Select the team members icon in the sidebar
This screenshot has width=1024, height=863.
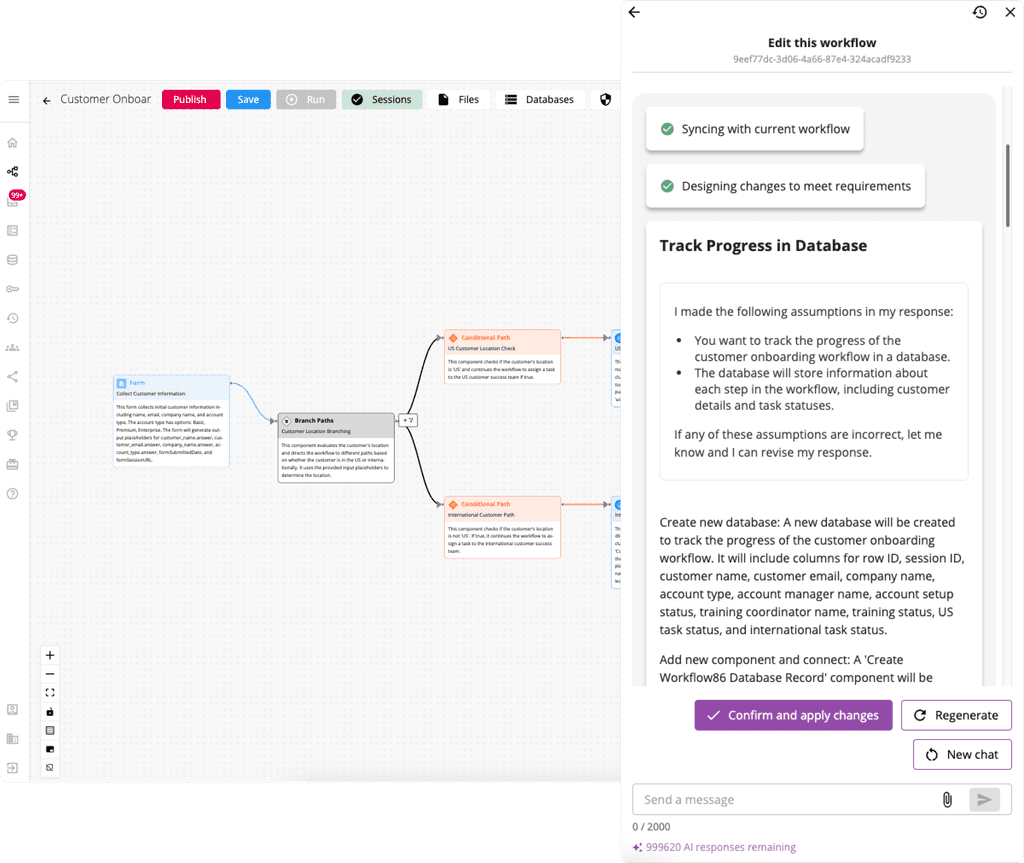[13, 347]
